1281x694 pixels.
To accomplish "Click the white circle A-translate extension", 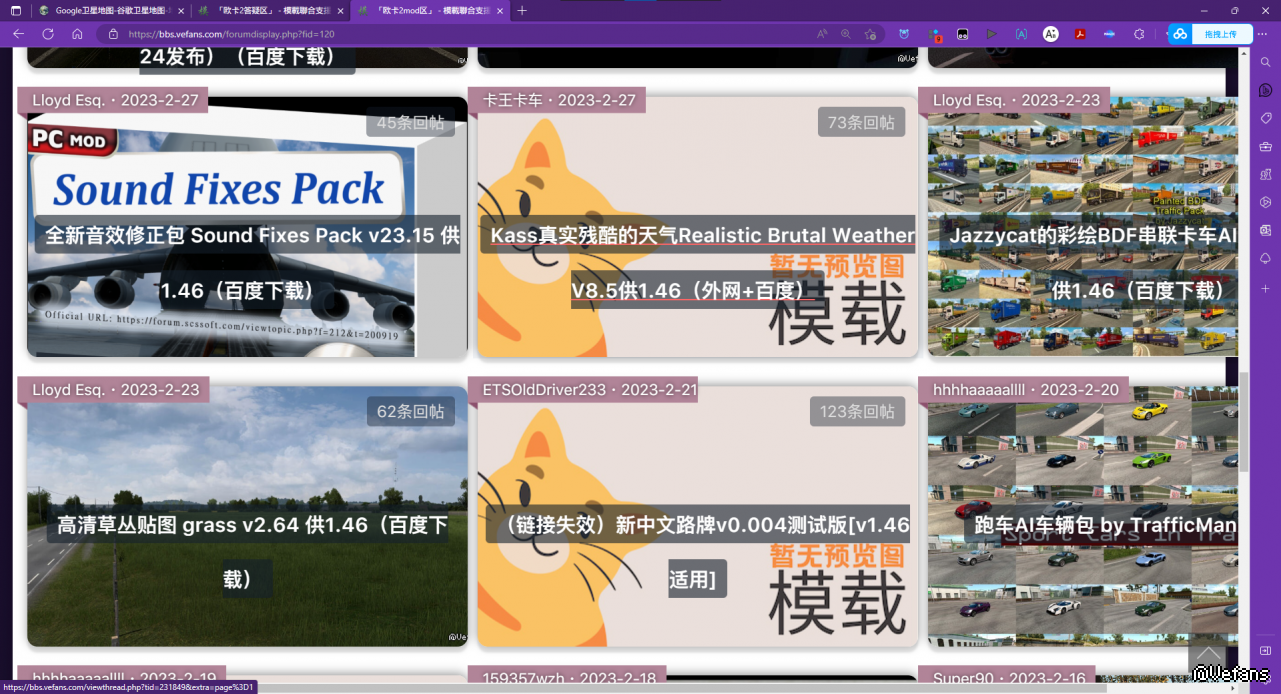I will click(x=1051, y=34).
